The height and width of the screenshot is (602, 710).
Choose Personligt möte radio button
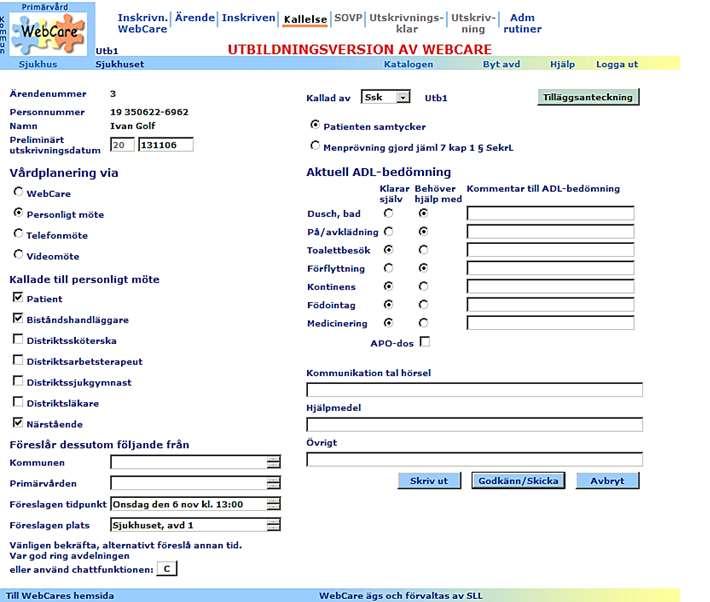(18, 212)
